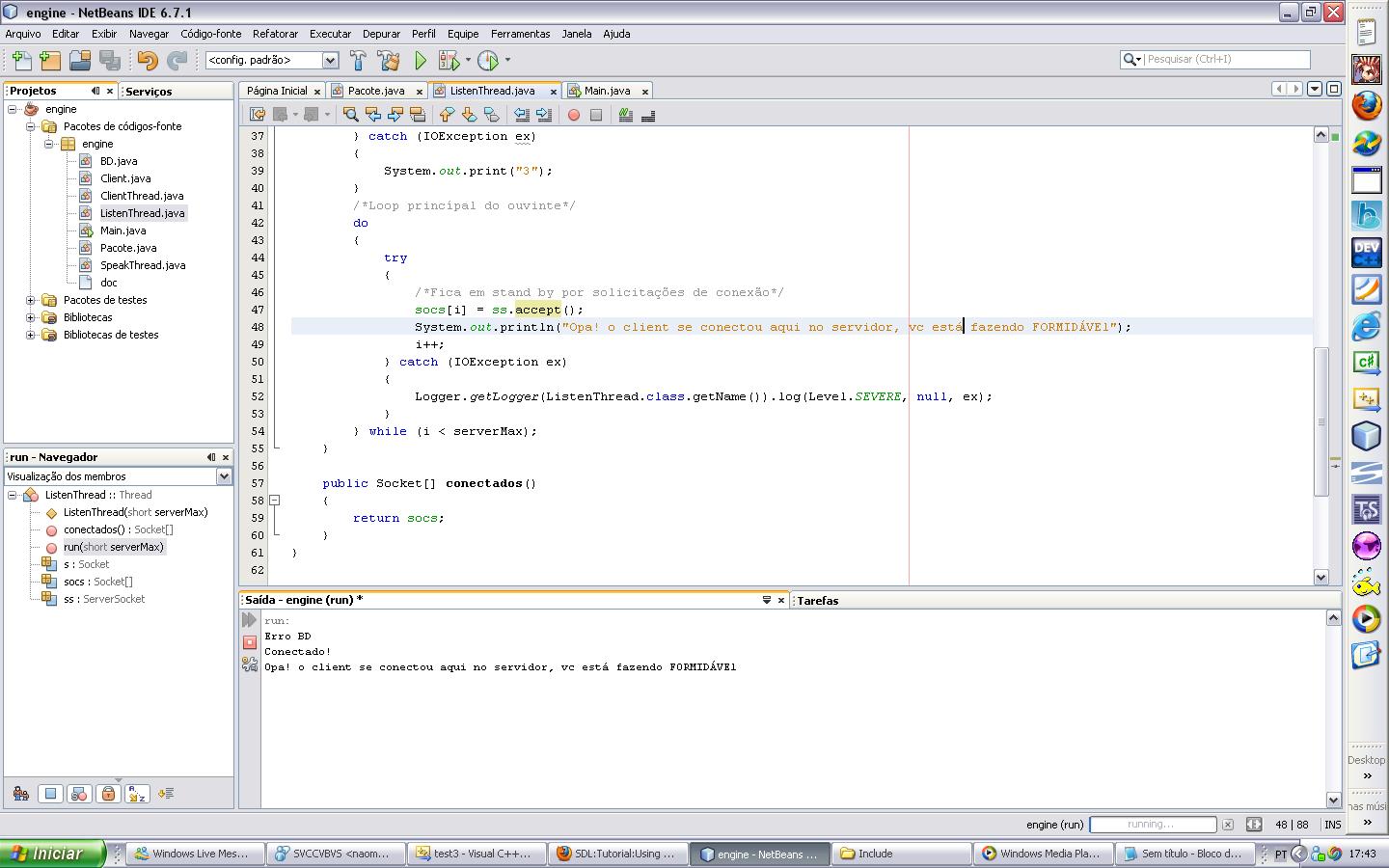1389x868 pixels.
Task: Click the New Project icon in the toolbar
Action: point(50,61)
